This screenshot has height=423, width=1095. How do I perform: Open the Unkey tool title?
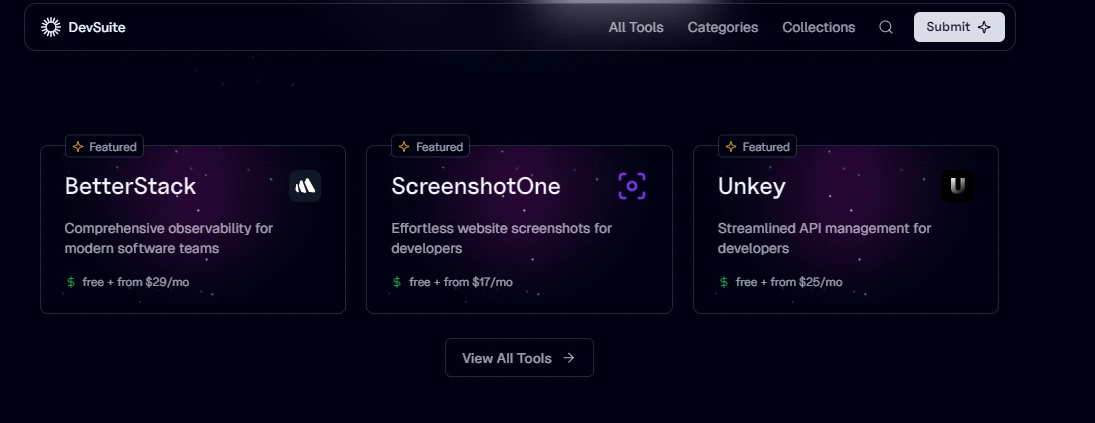[x=751, y=187]
